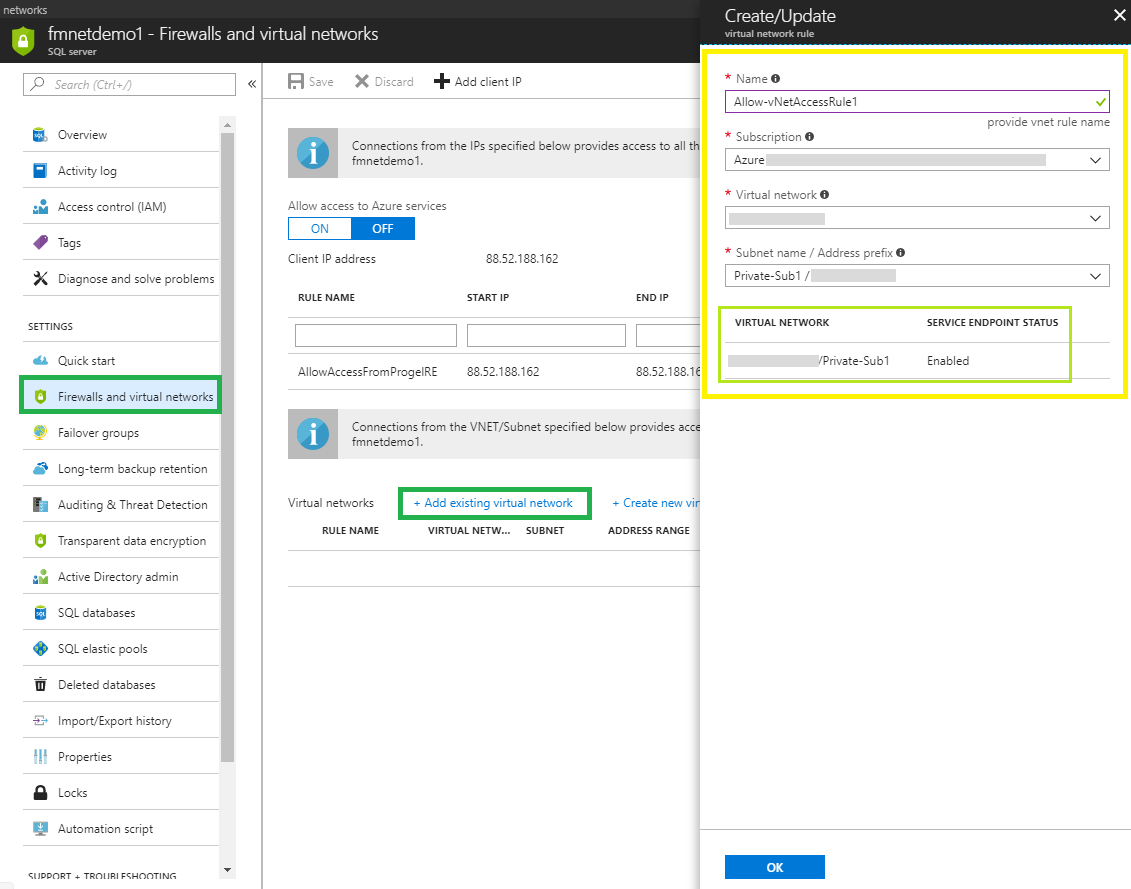Click the Transparent data encryption shield icon
Viewport: 1131px width, 889px height.
click(40, 540)
